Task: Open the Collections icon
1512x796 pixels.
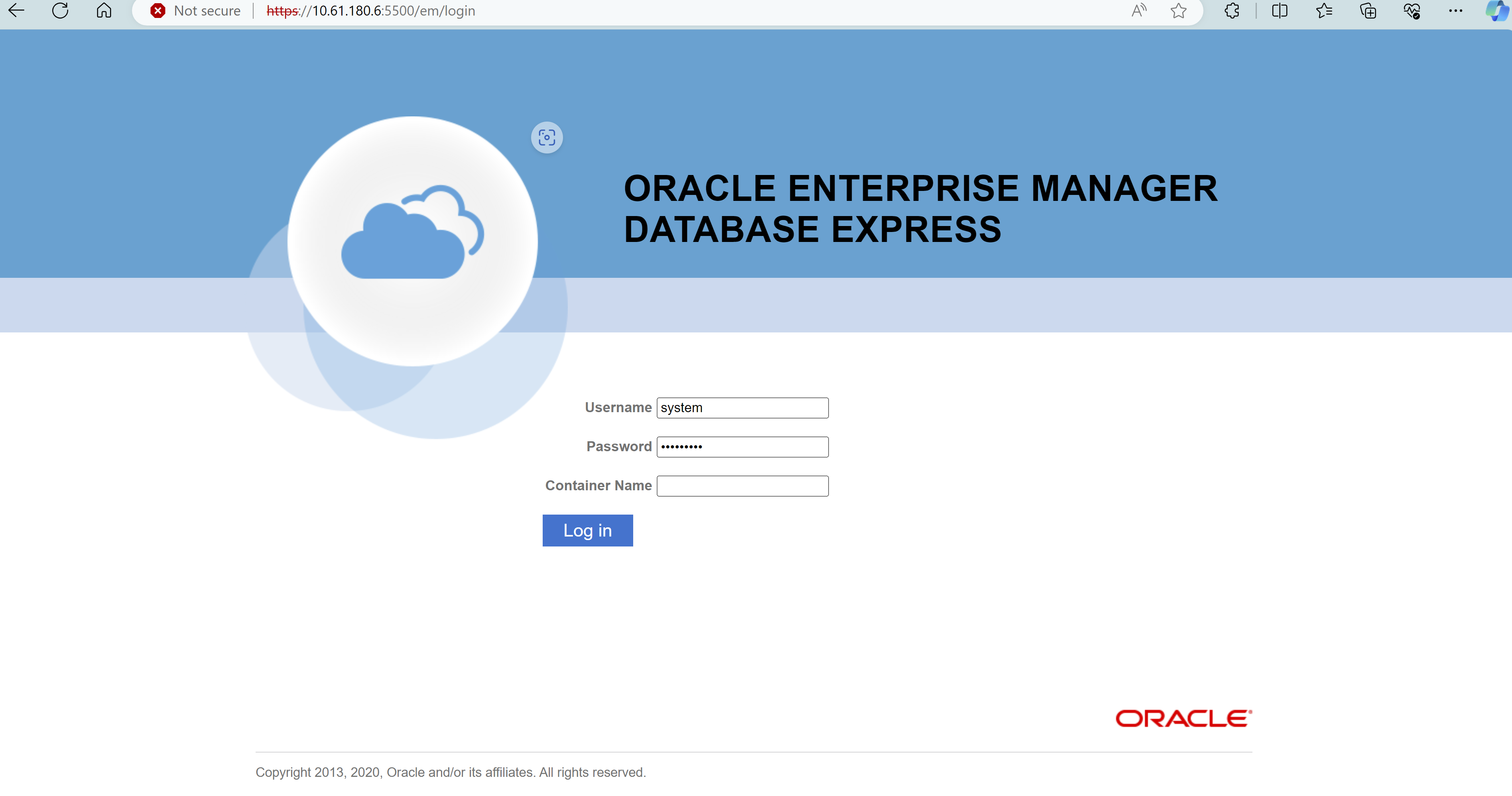Action: (x=1368, y=10)
